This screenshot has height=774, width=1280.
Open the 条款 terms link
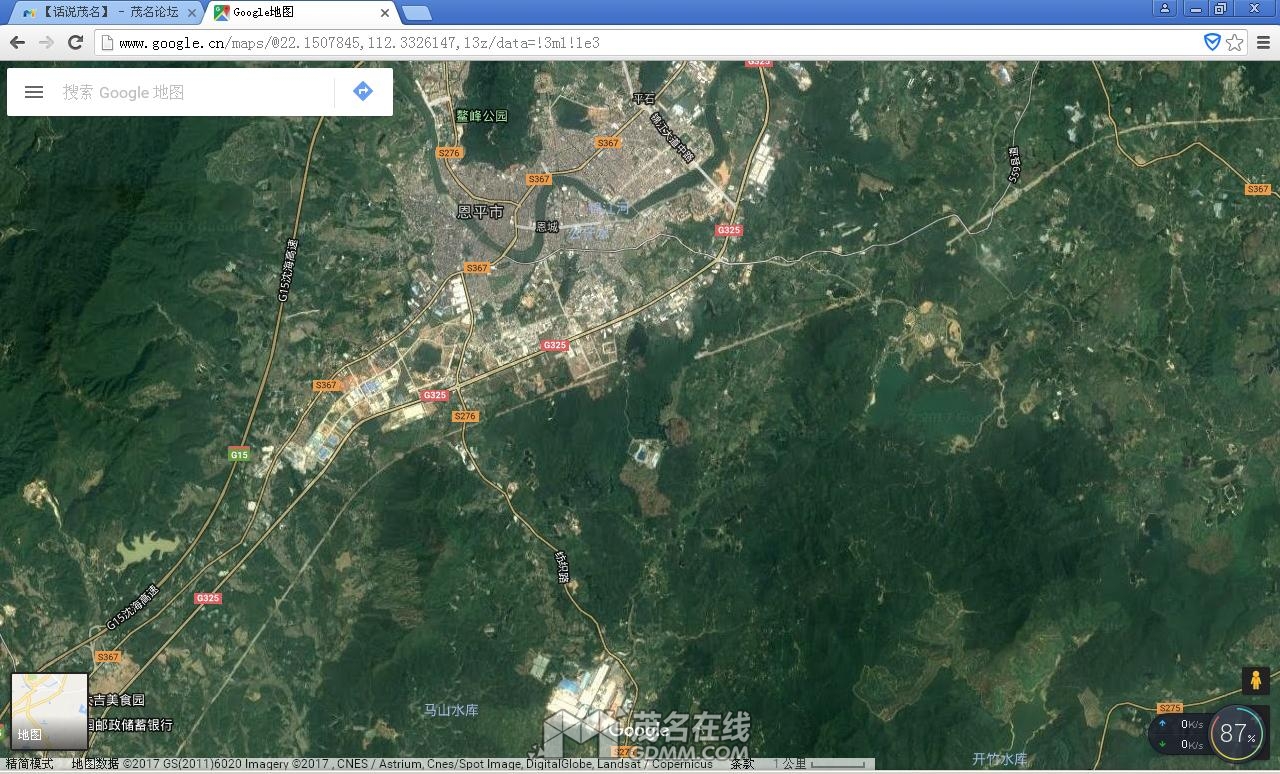(x=742, y=764)
